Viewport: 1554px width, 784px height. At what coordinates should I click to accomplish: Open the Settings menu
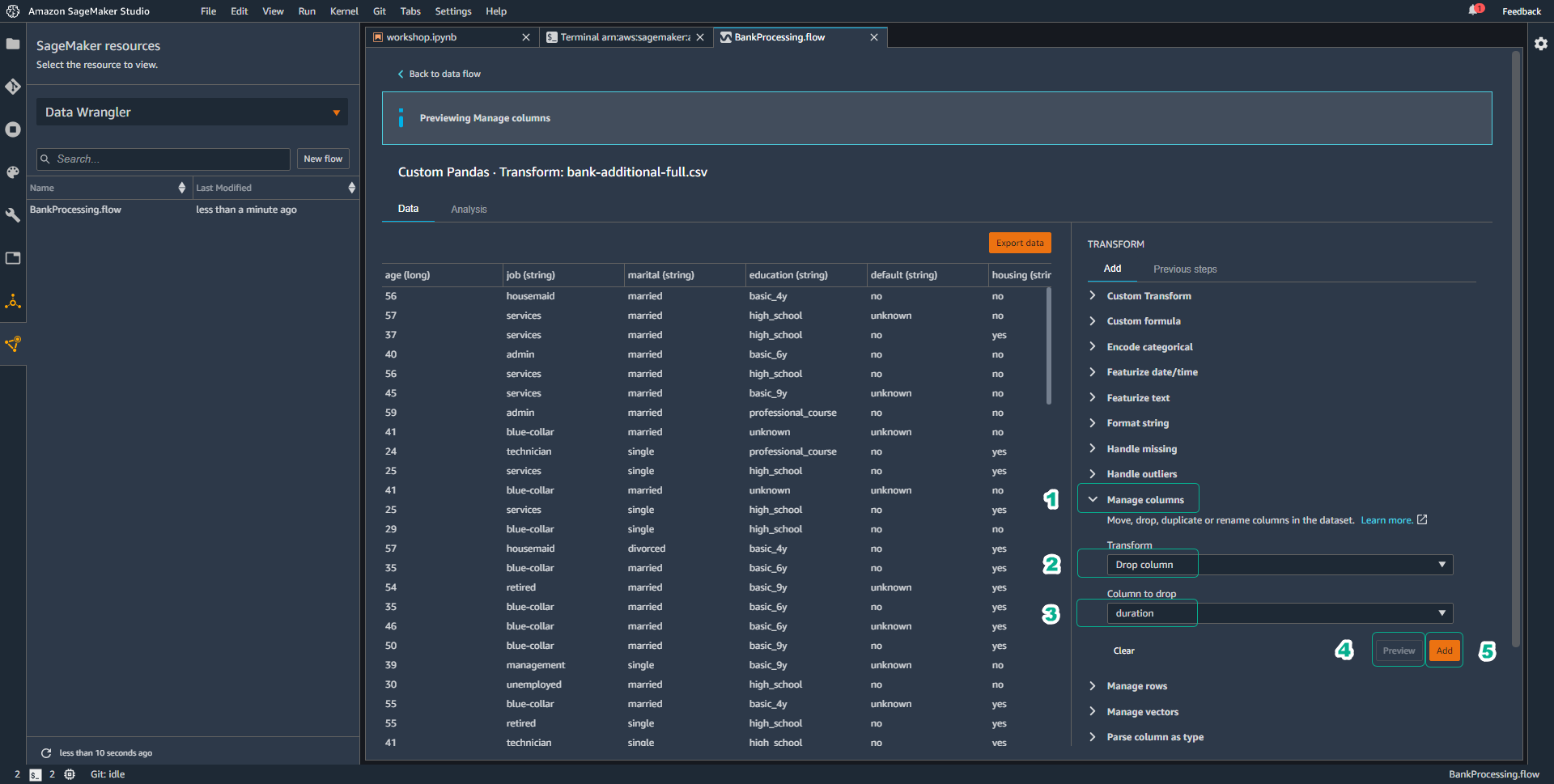[453, 11]
